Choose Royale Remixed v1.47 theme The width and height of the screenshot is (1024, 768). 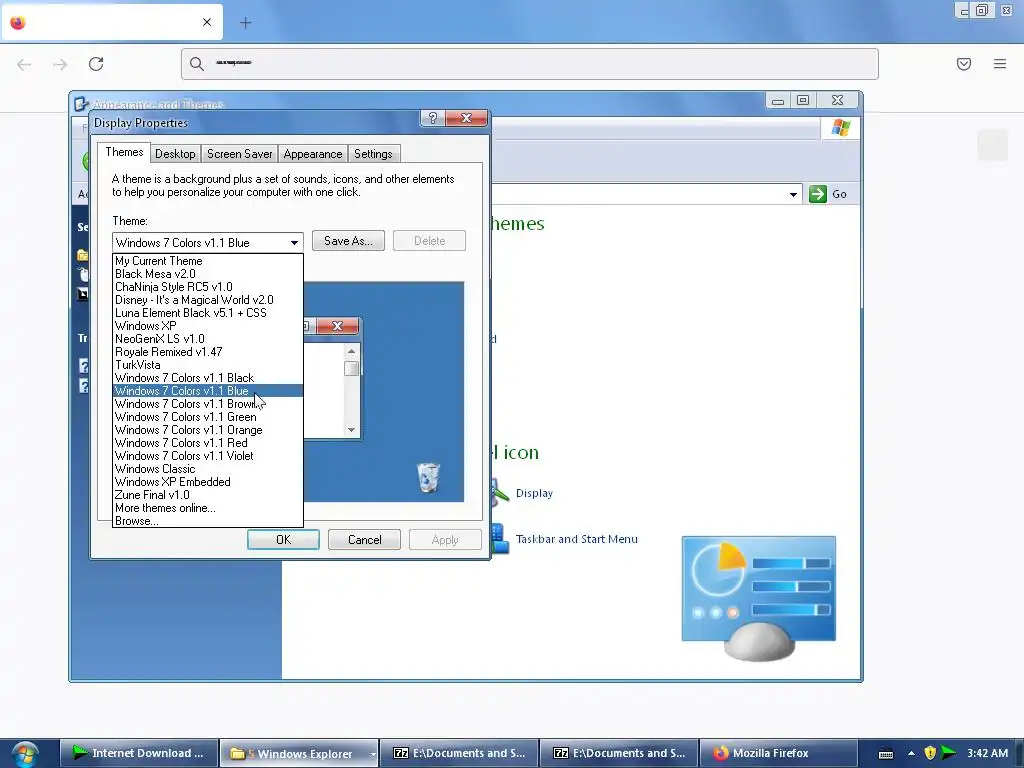[x=208, y=352]
